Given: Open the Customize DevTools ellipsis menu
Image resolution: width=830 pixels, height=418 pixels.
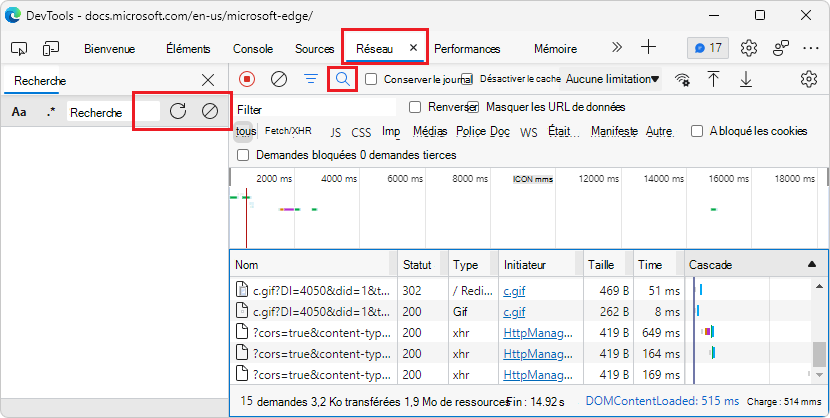Looking at the screenshot, I should pyautogui.click(x=811, y=48).
